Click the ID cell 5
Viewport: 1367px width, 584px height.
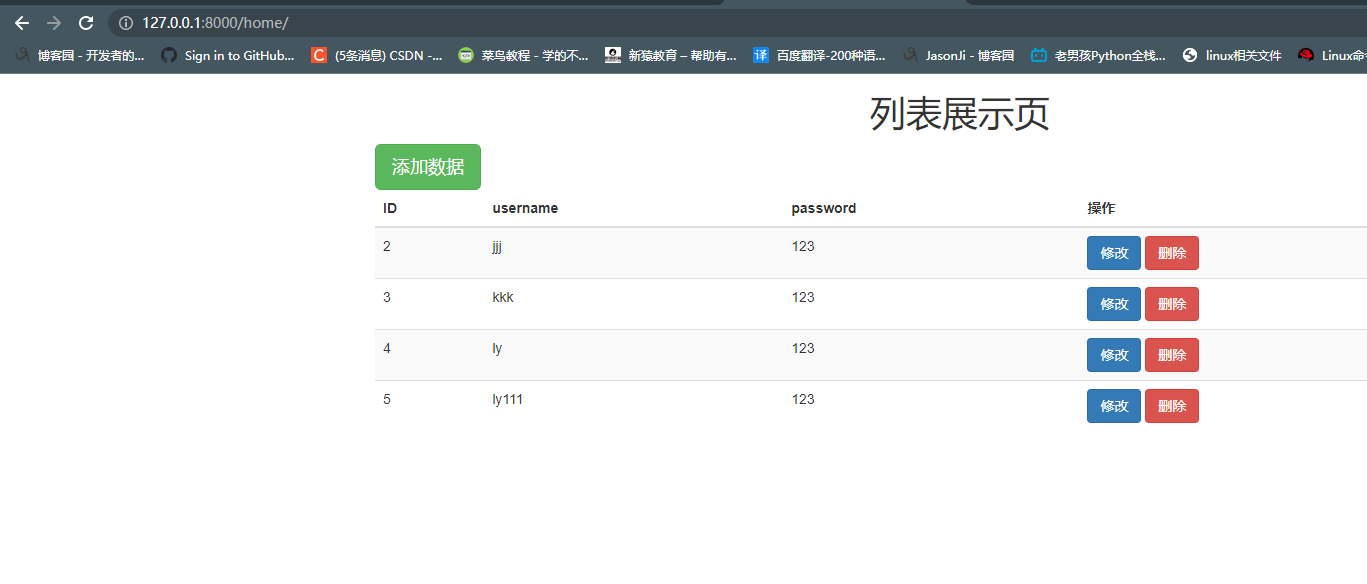pos(387,399)
